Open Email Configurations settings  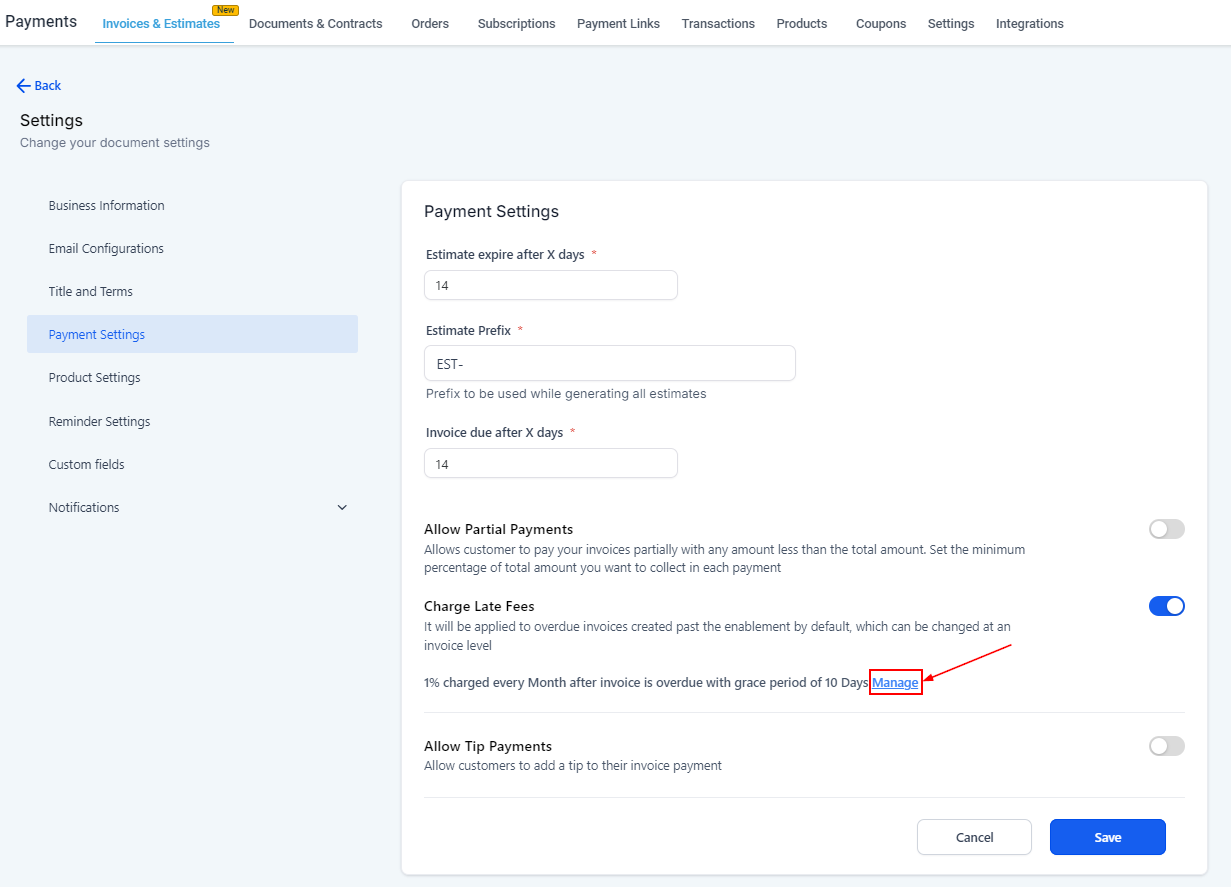106,249
